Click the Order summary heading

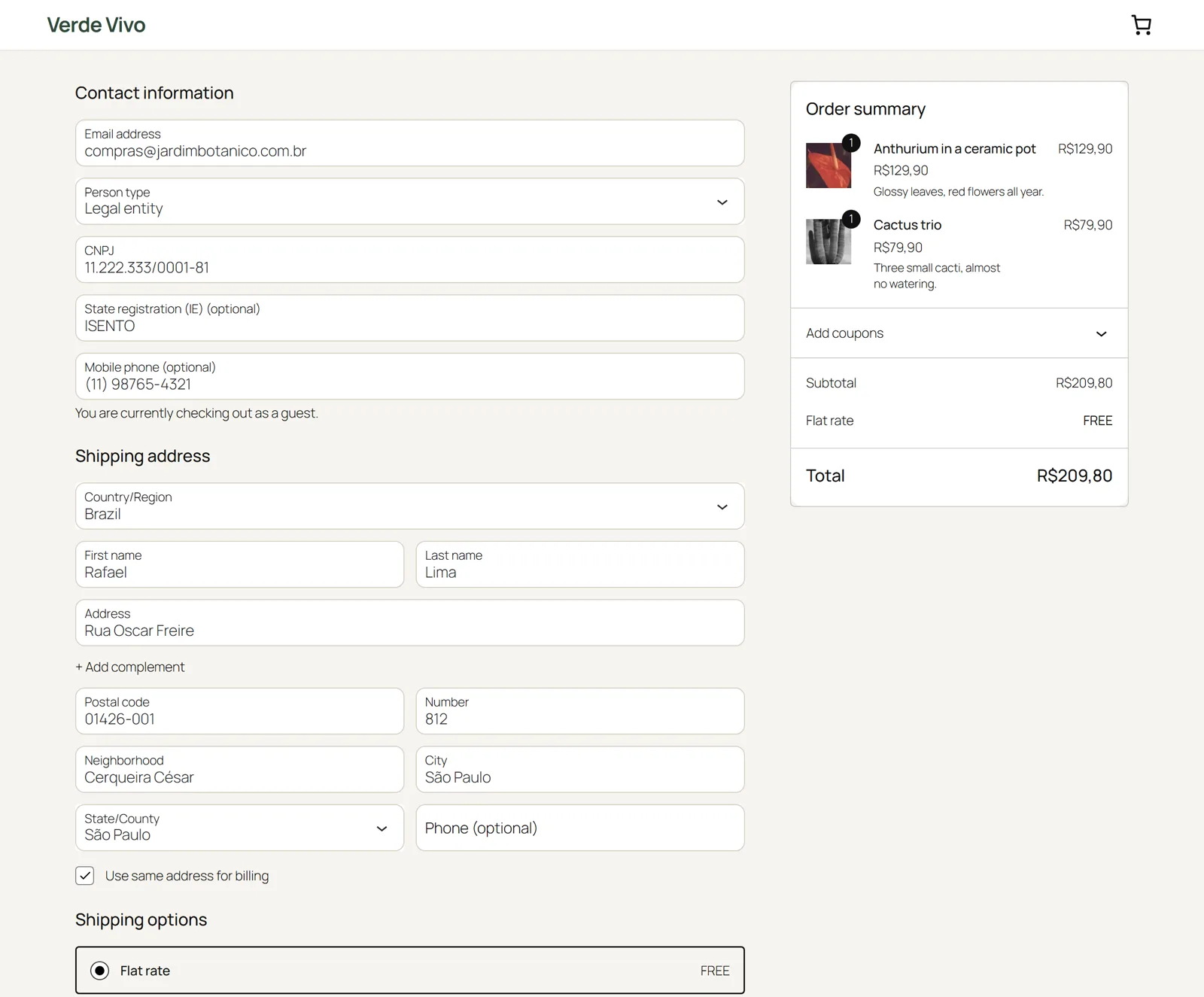865,109
